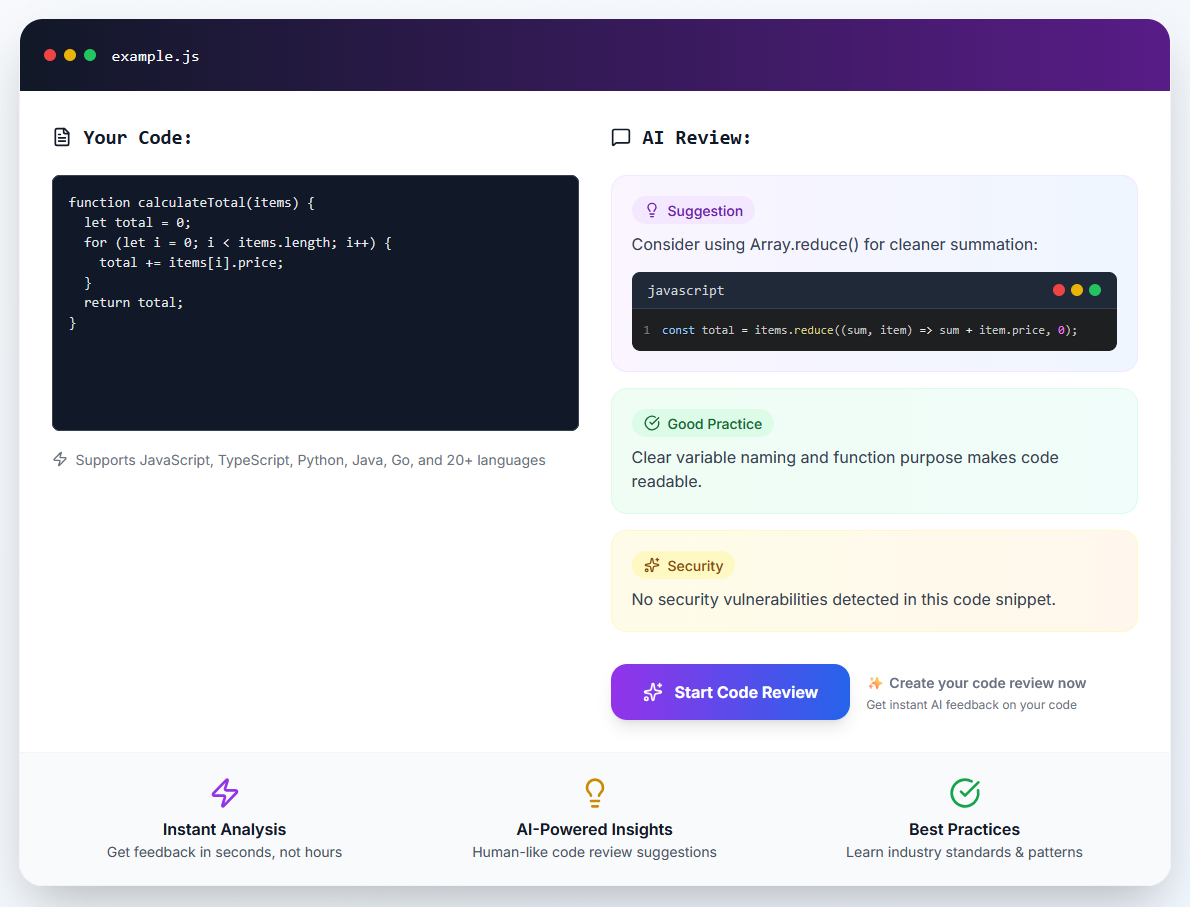Select the javascript label on the code snippet
This screenshot has width=1190, height=907.
click(x=686, y=290)
